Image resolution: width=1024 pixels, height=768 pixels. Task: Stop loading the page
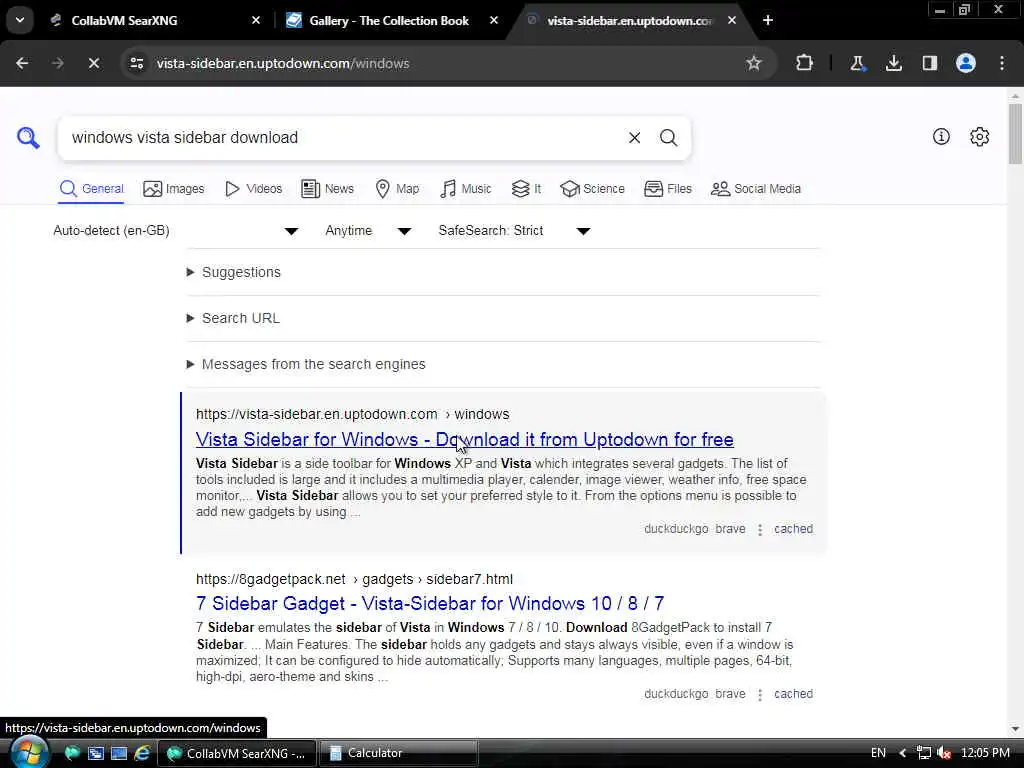tap(94, 63)
